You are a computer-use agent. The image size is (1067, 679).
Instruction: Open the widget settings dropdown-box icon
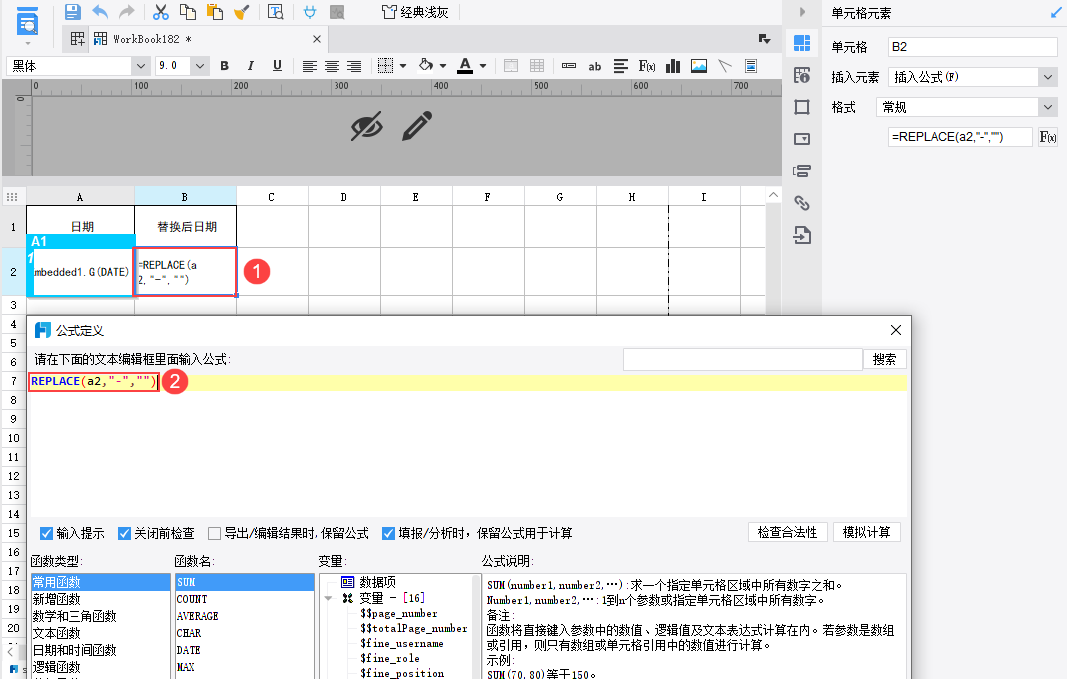pos(802,139)
